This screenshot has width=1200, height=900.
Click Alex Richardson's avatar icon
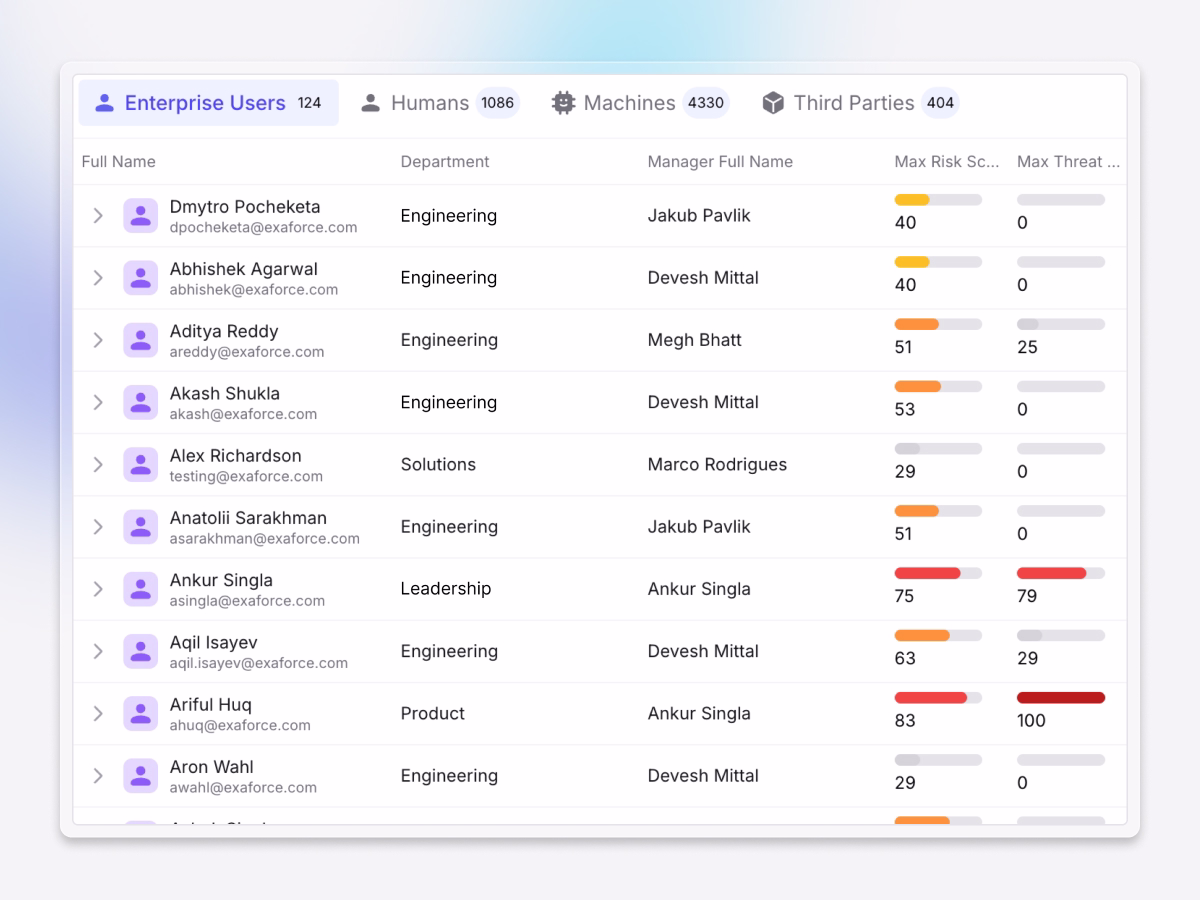click(x=140, y=464)
